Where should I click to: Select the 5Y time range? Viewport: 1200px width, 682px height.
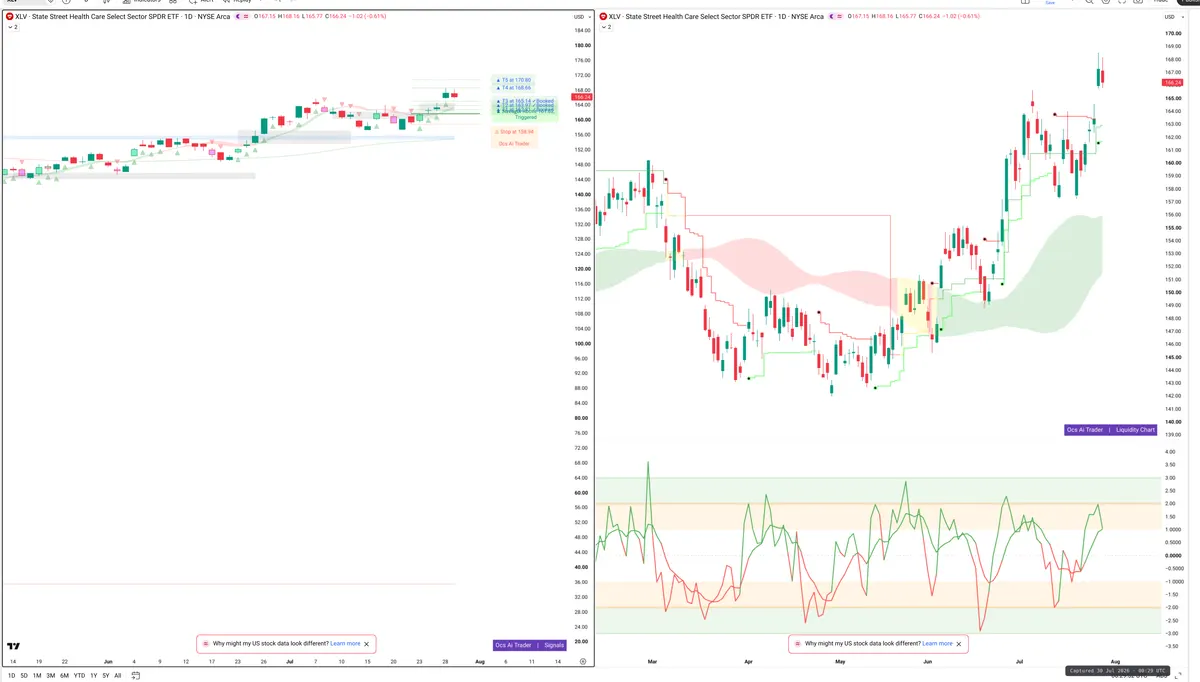pyautogui.click(x=105, y=675)
